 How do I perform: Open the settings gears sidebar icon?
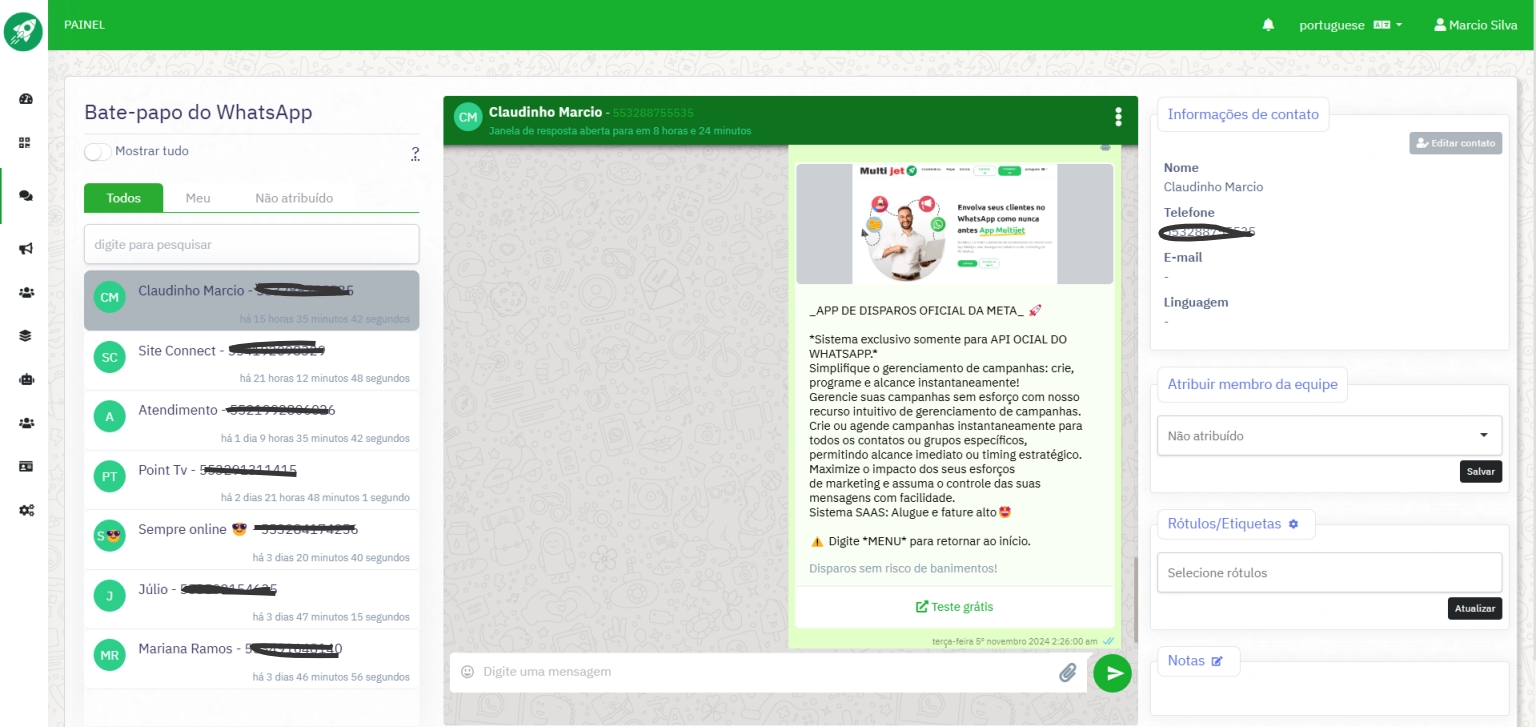[26, 510]
